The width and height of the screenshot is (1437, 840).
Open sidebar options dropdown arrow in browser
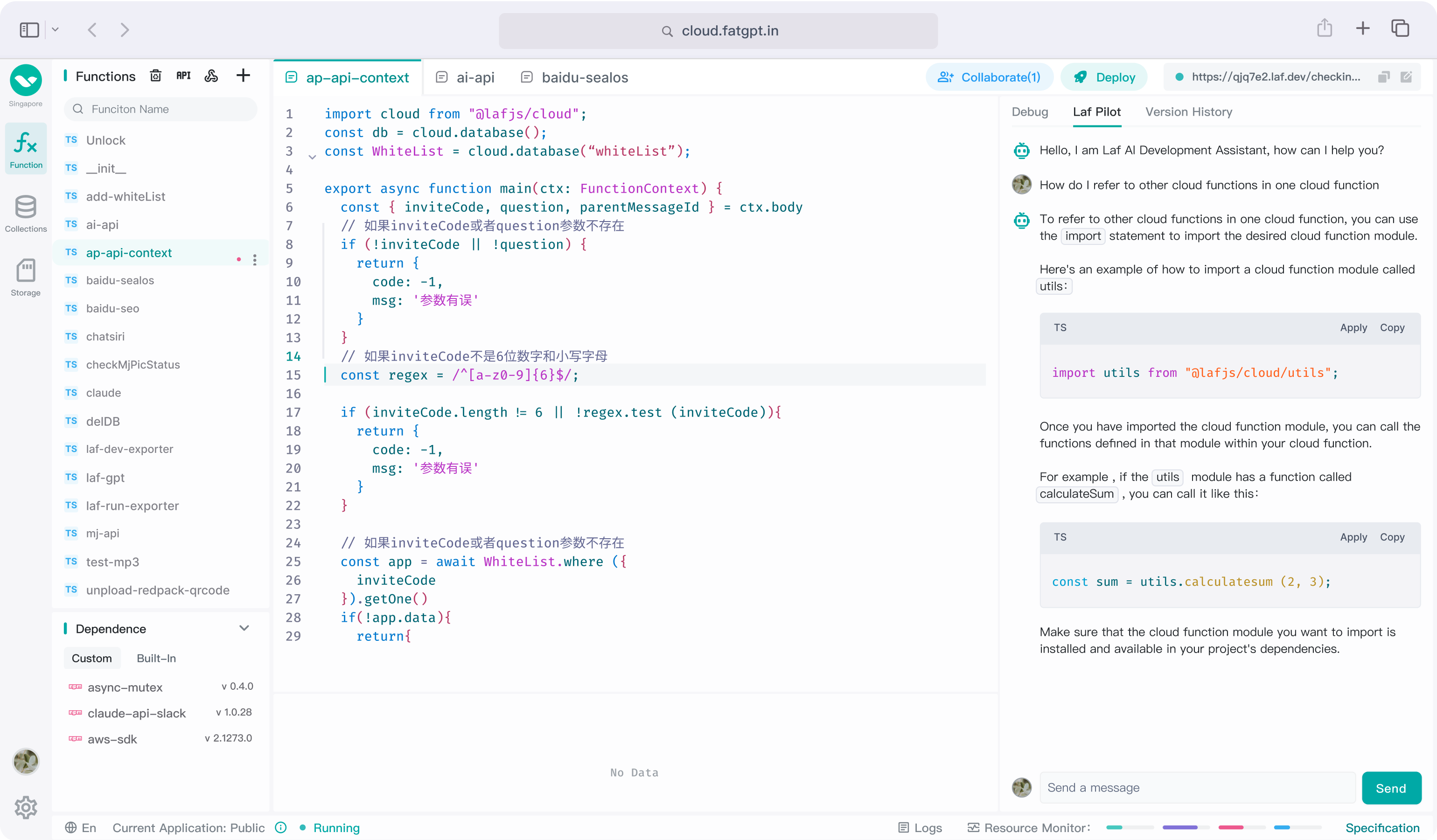pos(56,30)
